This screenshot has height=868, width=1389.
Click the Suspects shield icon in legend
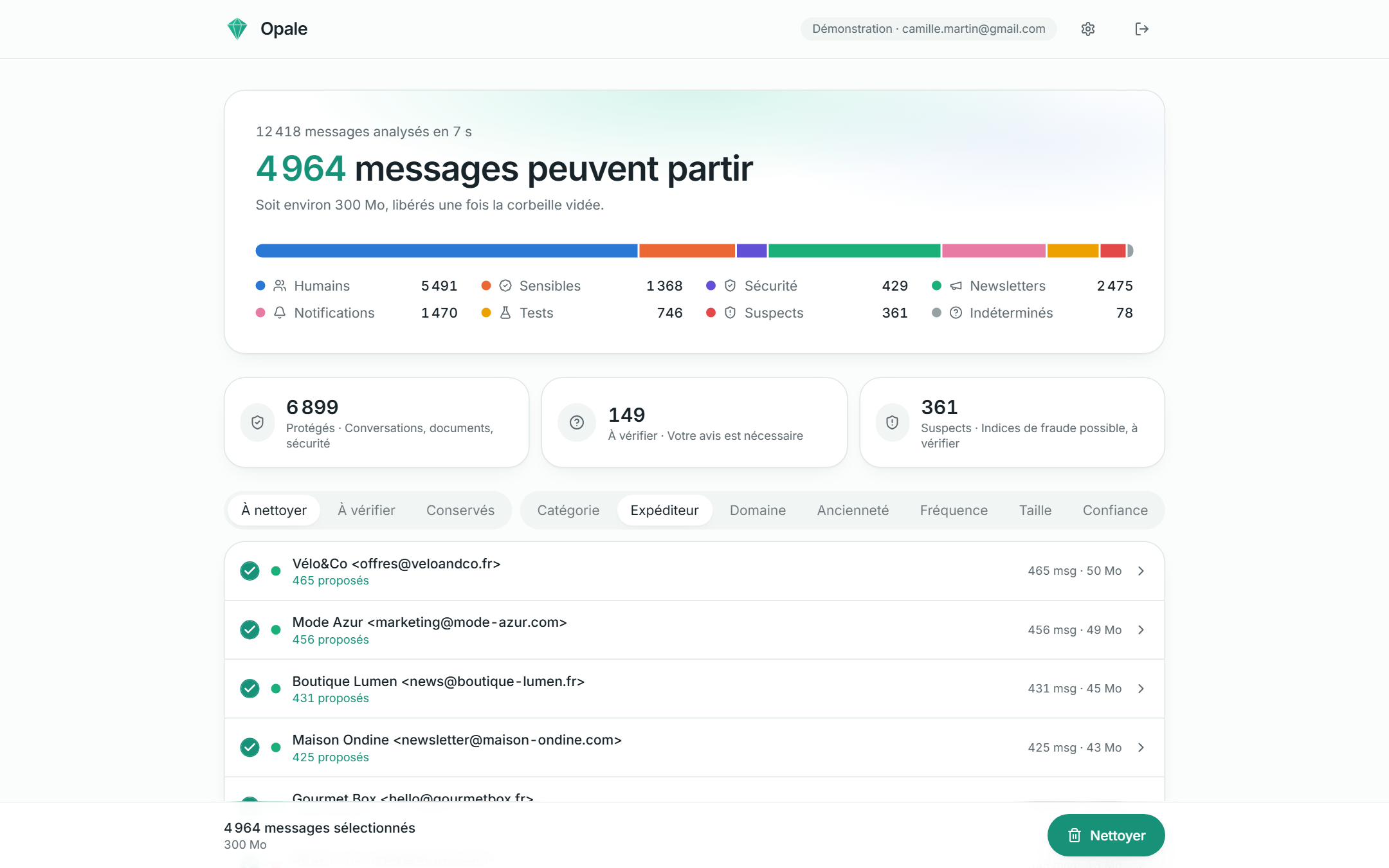click(x=730, y=312)
